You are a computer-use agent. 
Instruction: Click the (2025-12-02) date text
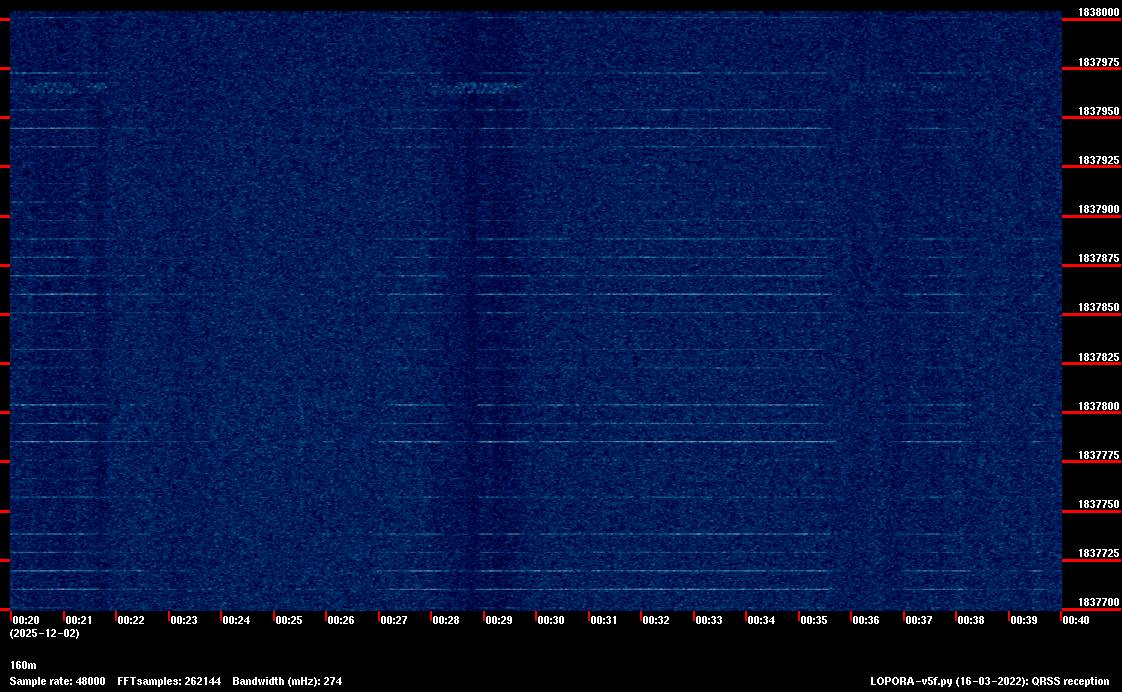coord(44,633)
